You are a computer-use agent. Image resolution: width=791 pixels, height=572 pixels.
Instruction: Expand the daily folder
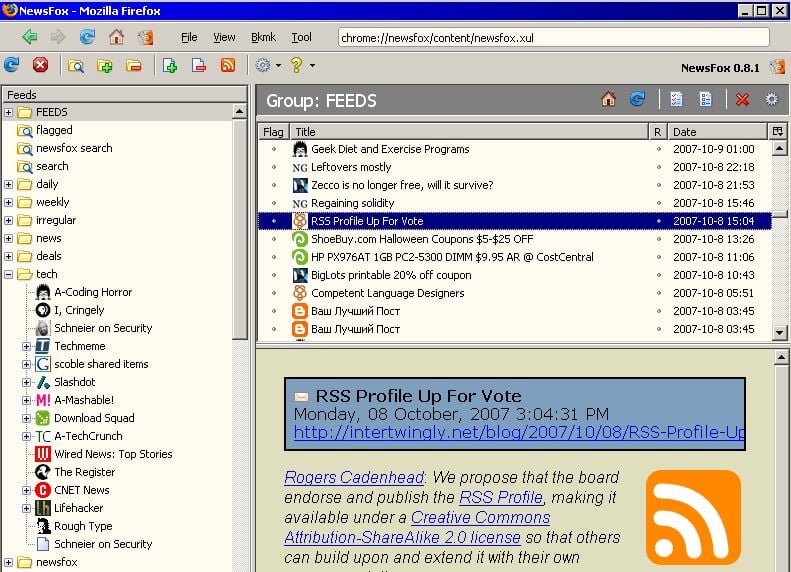pyautogui.click(x=8, y=184)
